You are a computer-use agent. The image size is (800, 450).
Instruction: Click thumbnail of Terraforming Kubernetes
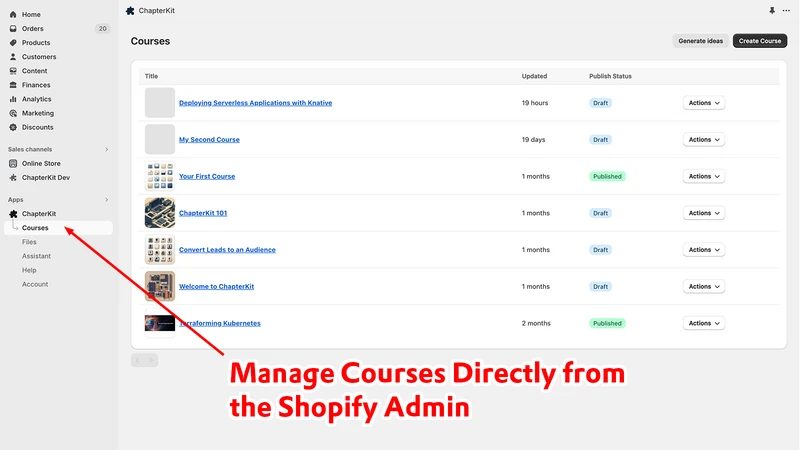pyautogui.click(x=160, y=323)
